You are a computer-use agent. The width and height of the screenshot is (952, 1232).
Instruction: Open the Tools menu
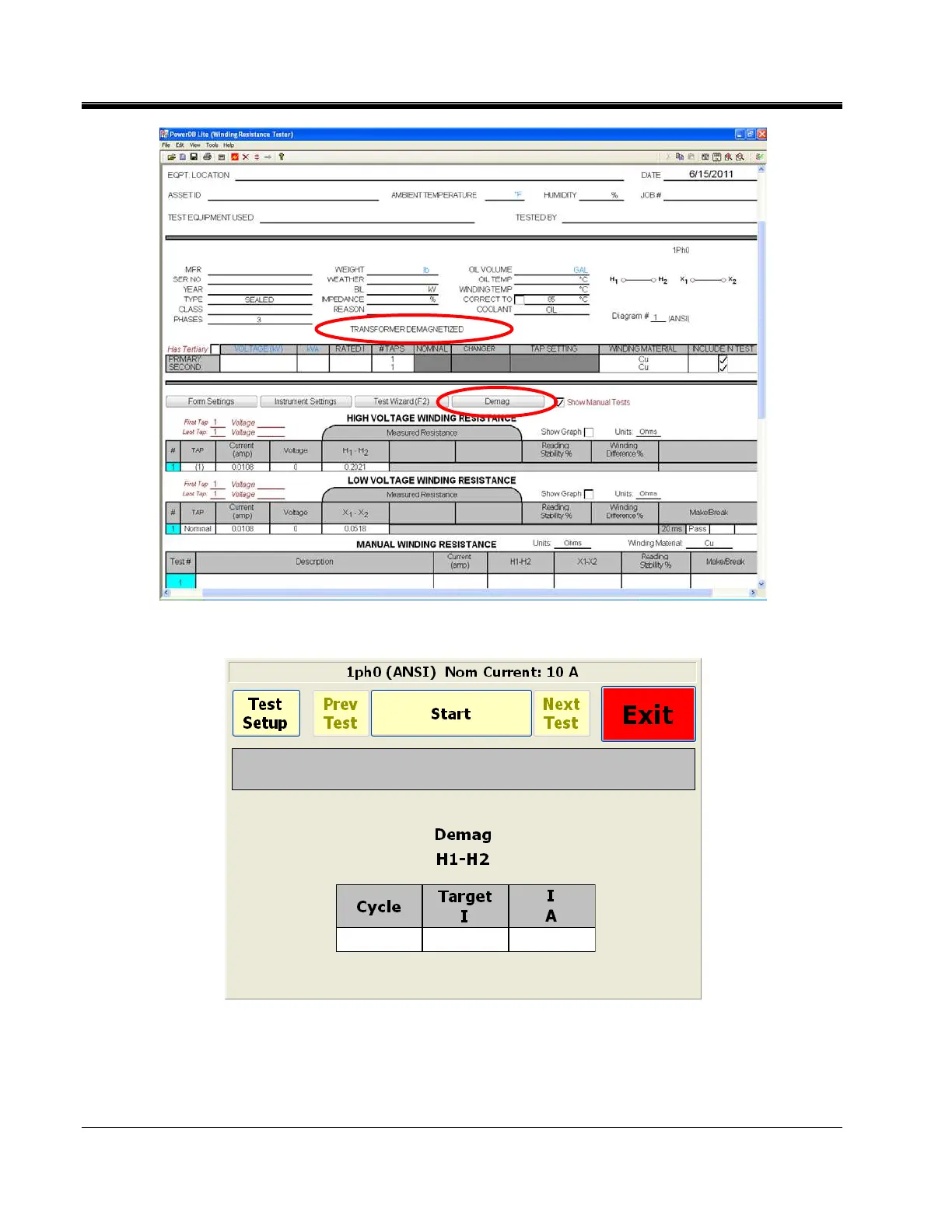(x=212, y=145)
